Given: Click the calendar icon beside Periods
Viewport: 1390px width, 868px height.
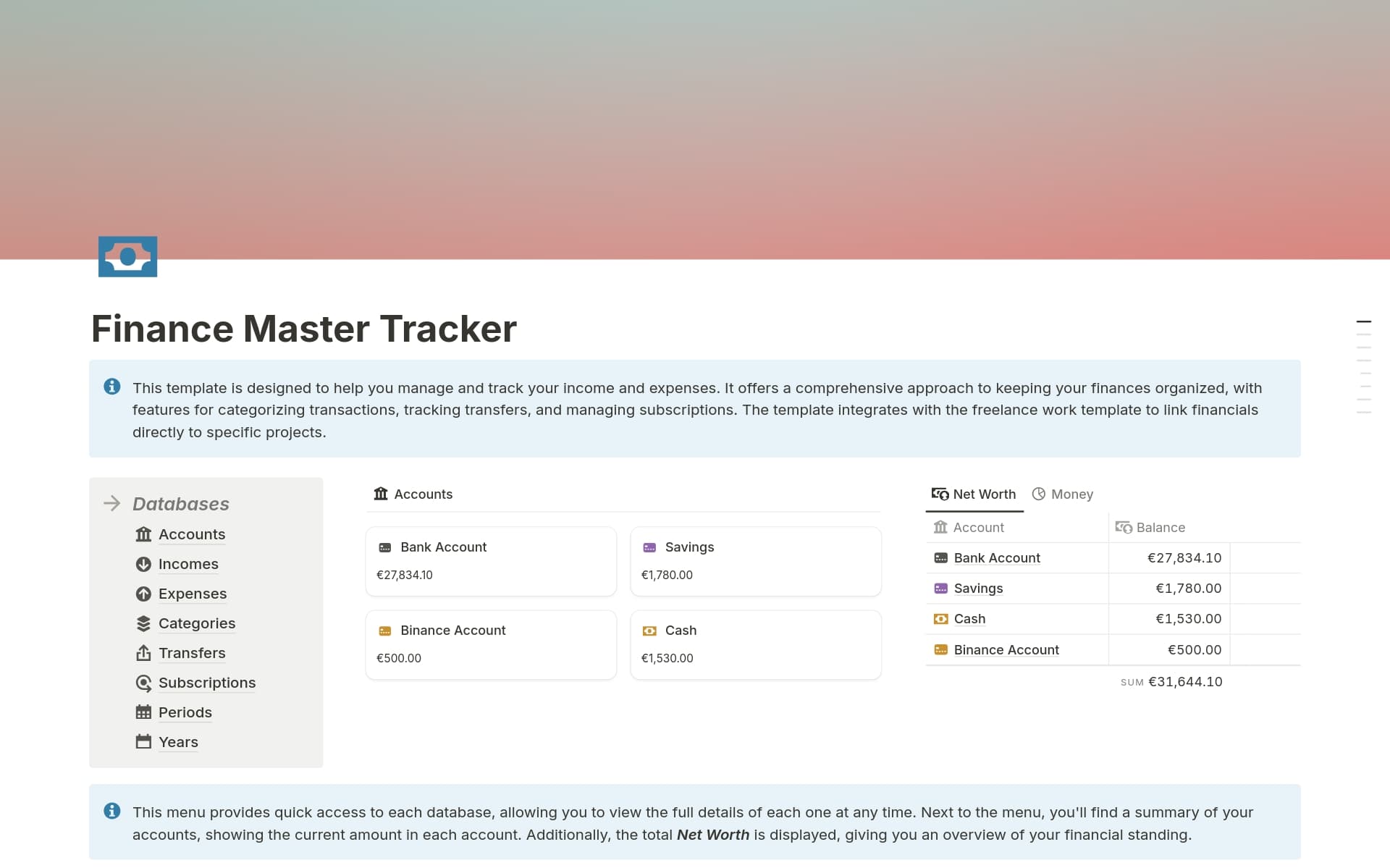Looking at the screenshot, I should click(143, 712).
